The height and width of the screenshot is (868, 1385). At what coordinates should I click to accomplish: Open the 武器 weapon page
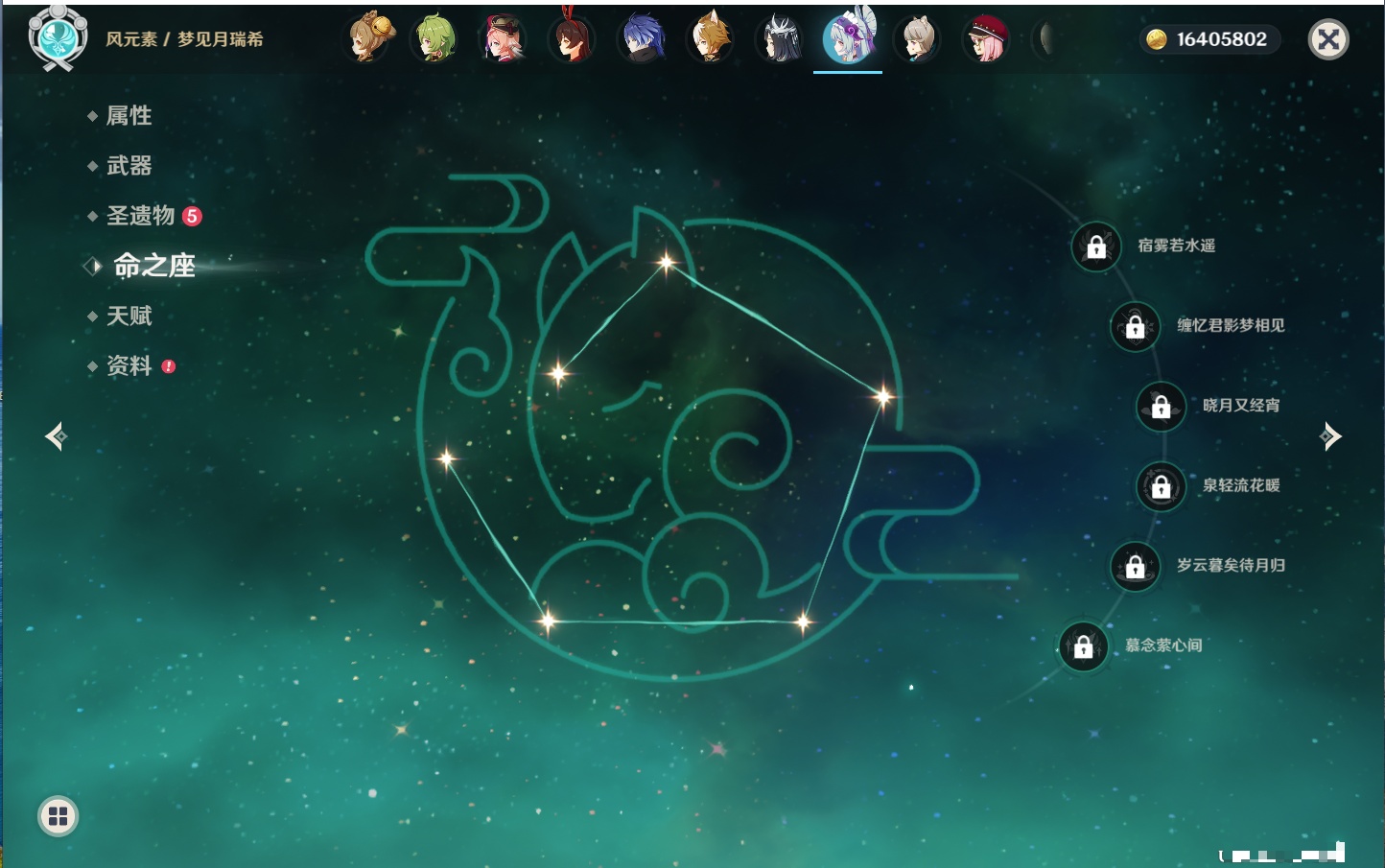(x=129, y=166)
